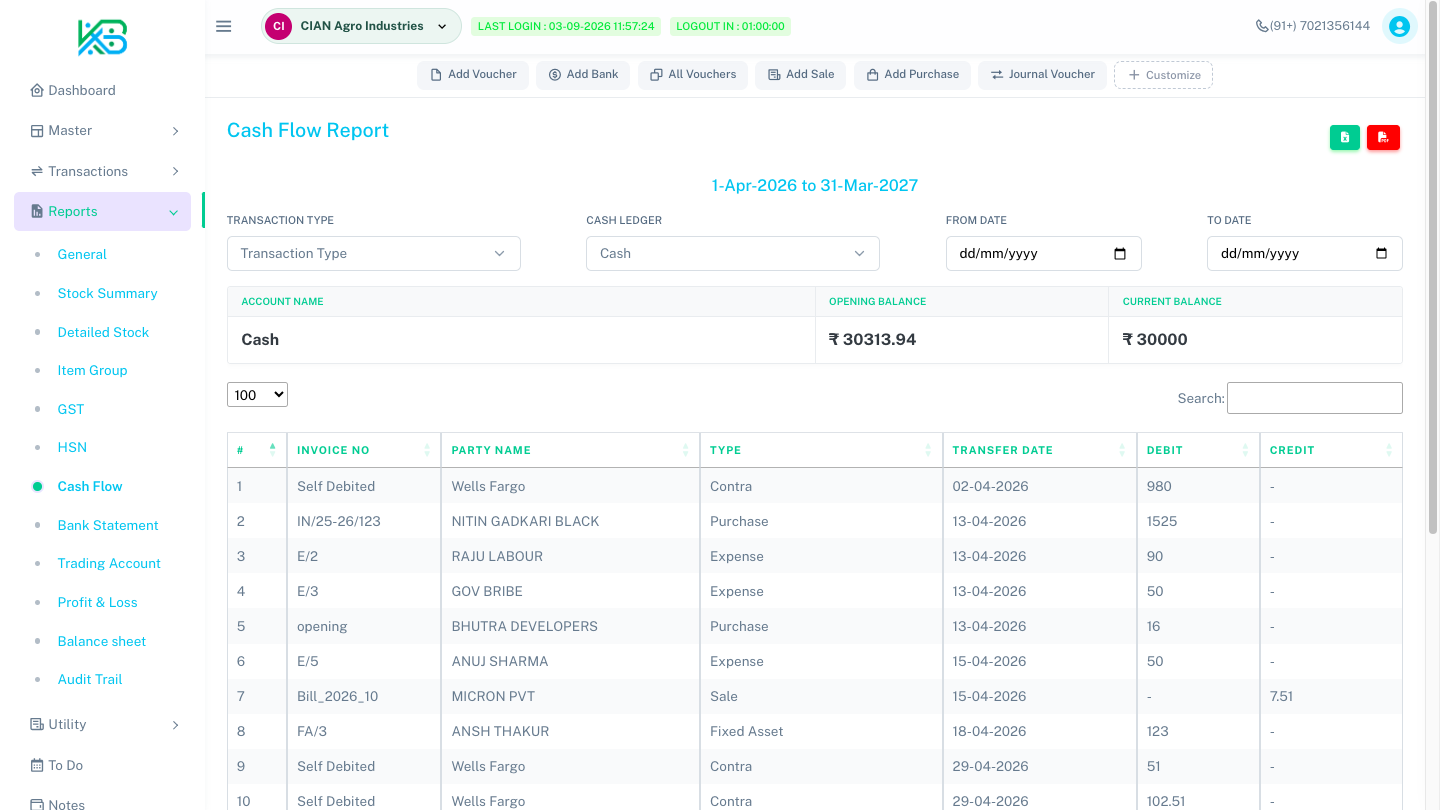Expand the Master sidebar menu
Screen dimensions: 1440x810
coord(103,131)
